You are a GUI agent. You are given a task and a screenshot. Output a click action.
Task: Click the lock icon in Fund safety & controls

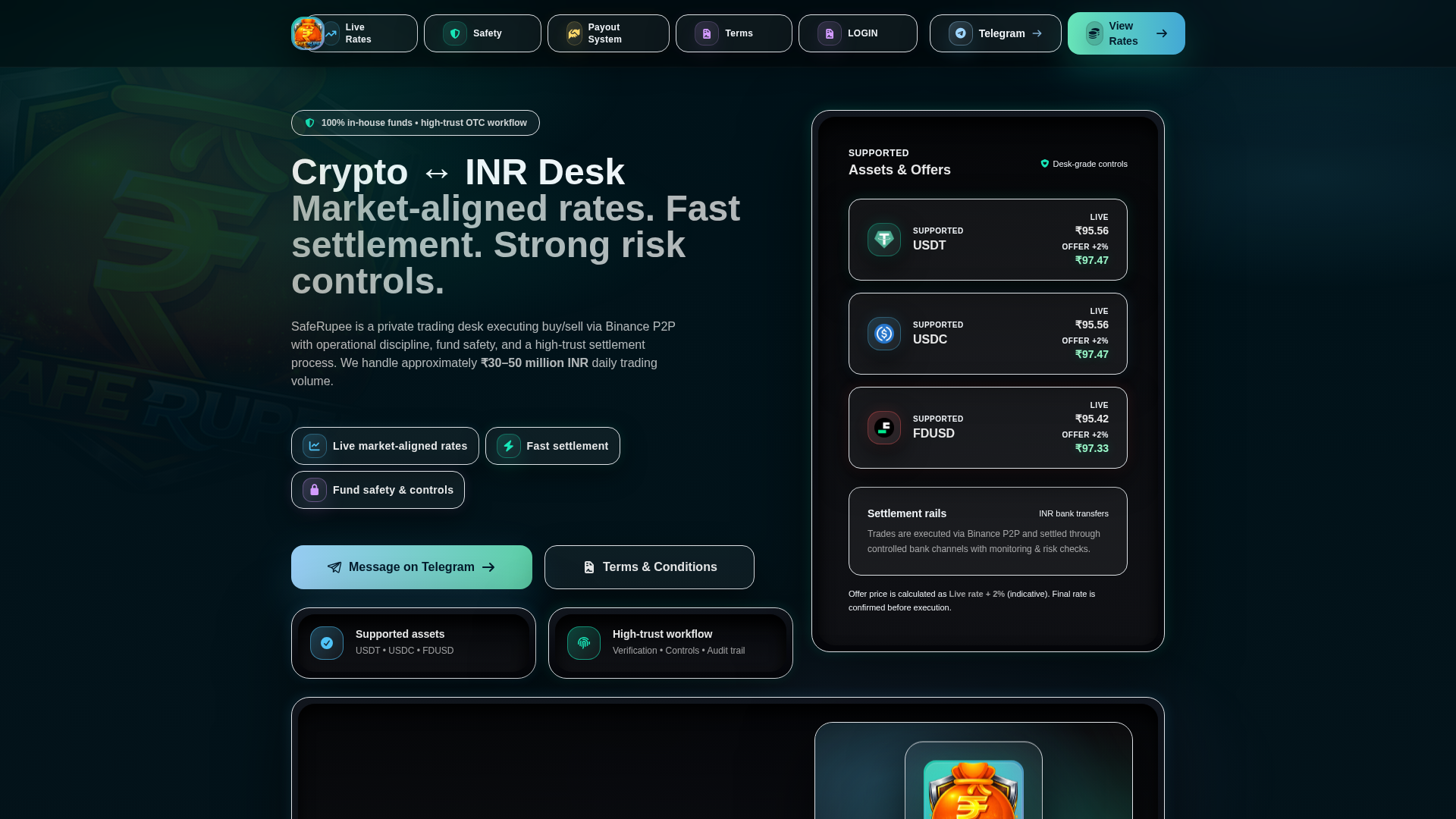(315, 490)
